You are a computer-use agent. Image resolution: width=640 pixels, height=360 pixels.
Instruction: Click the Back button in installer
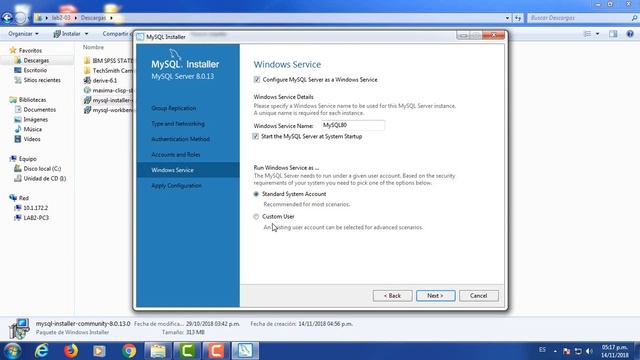(x=392, y=296)
